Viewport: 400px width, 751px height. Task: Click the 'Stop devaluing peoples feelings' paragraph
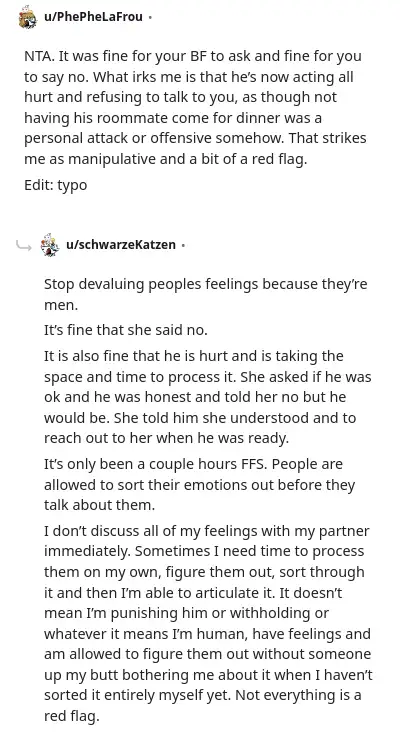coord(206,295)
